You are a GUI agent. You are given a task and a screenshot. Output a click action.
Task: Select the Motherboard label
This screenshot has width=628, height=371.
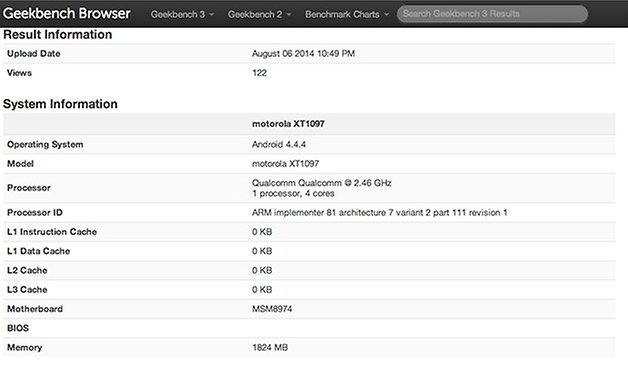(35, 309)
